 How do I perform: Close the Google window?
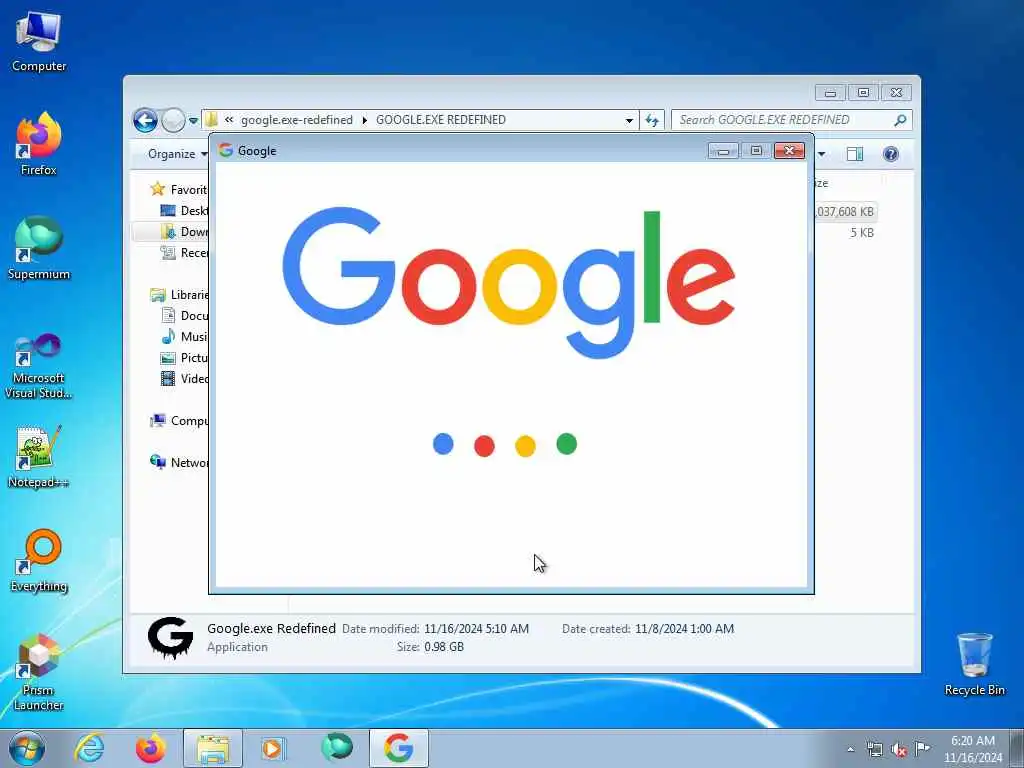(x=789, y=151)
